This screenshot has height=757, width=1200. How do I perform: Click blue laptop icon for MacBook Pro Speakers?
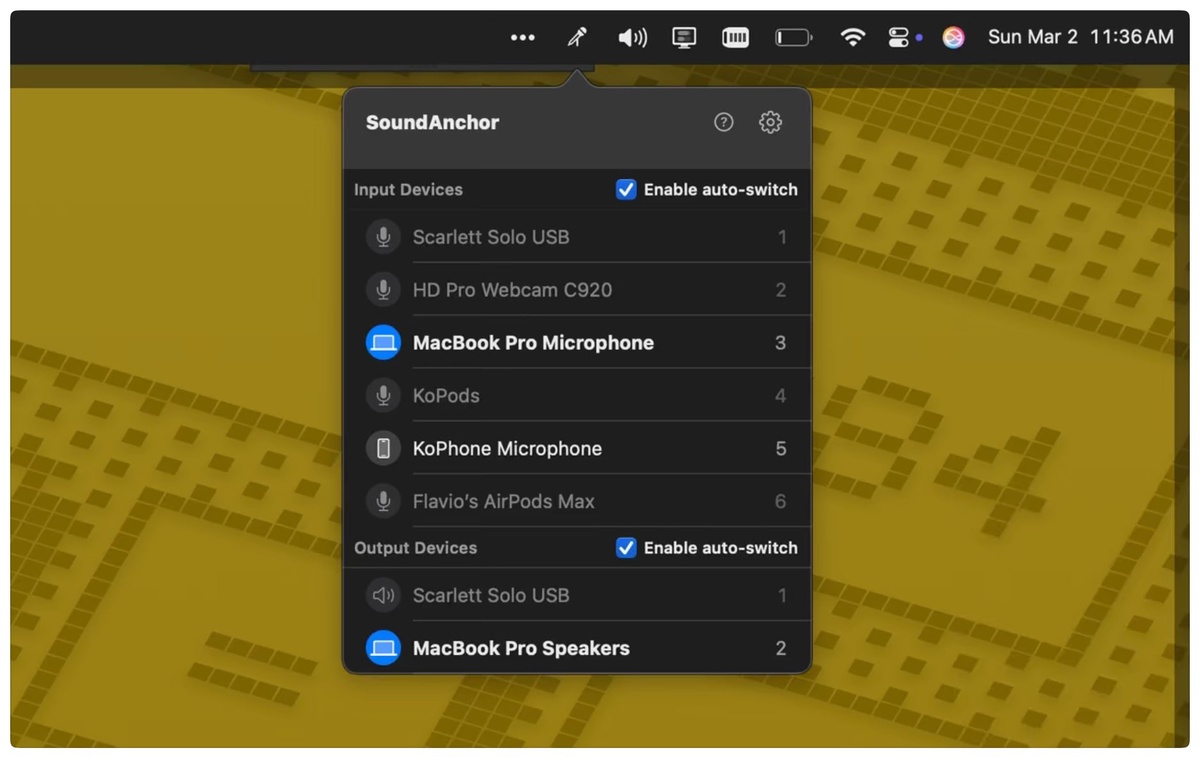coord(383,648)
